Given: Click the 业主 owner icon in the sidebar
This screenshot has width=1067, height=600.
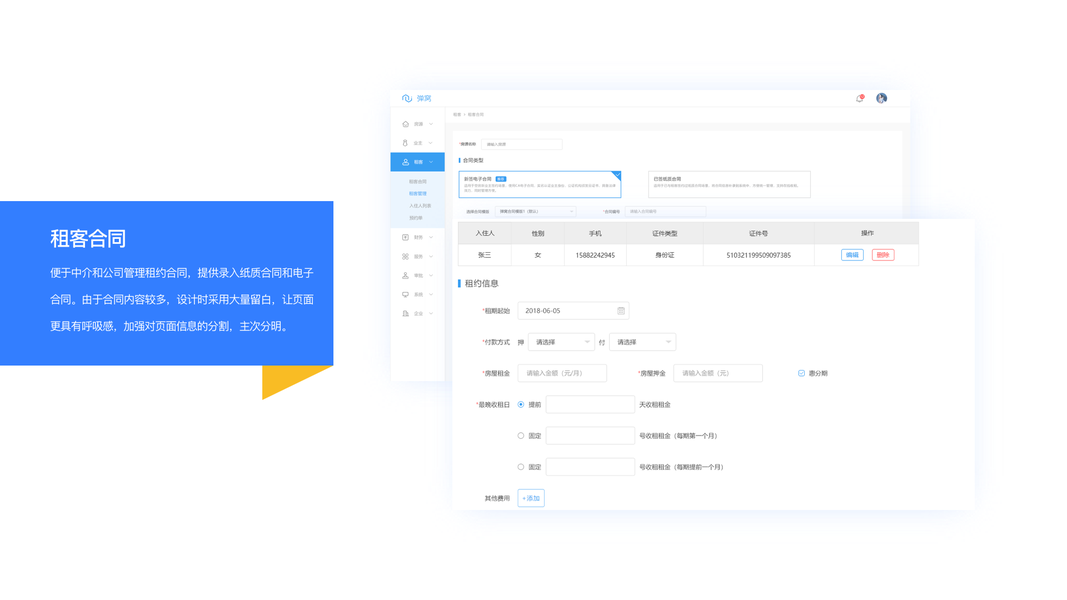Looking at the screenshot, I should [406, 143].
